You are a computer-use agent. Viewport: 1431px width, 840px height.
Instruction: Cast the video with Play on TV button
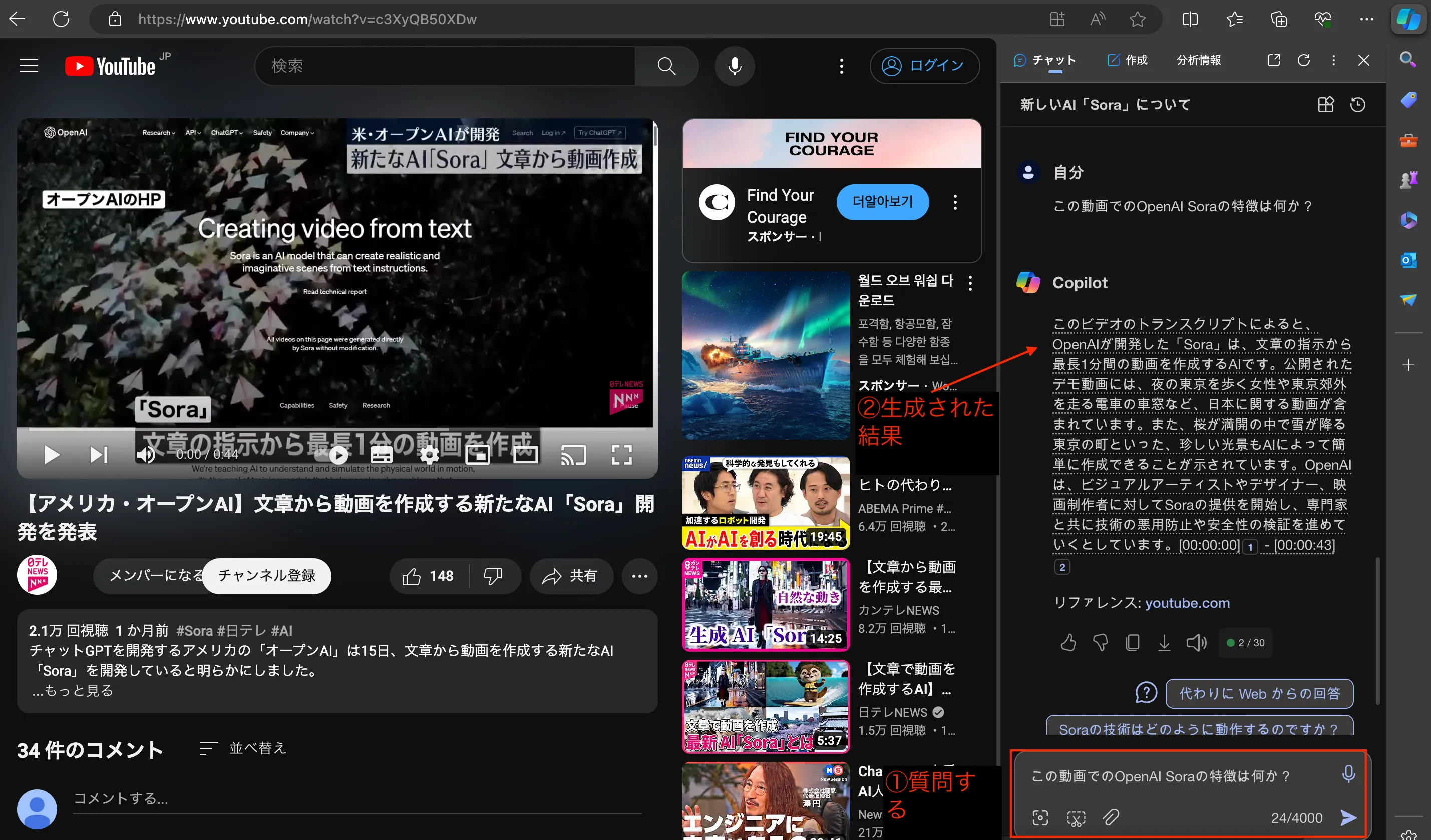pyautogui.click(x=573, y=454)
